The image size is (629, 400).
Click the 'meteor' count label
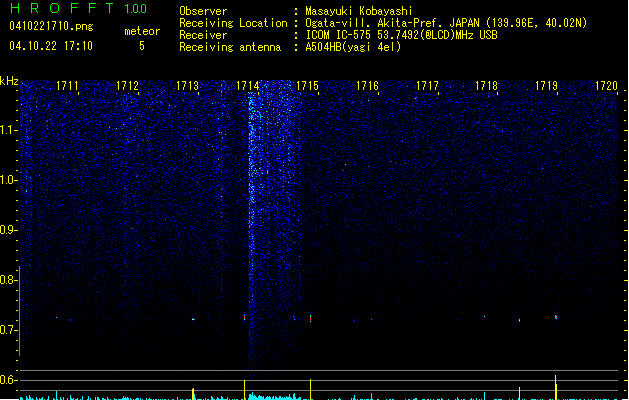click(142, 31)
